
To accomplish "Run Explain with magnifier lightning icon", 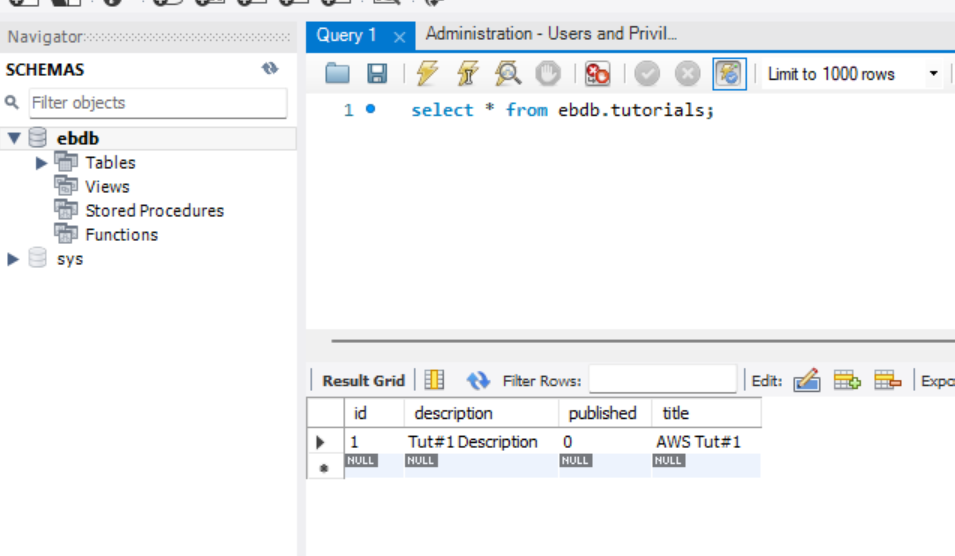I will point(507,74).
